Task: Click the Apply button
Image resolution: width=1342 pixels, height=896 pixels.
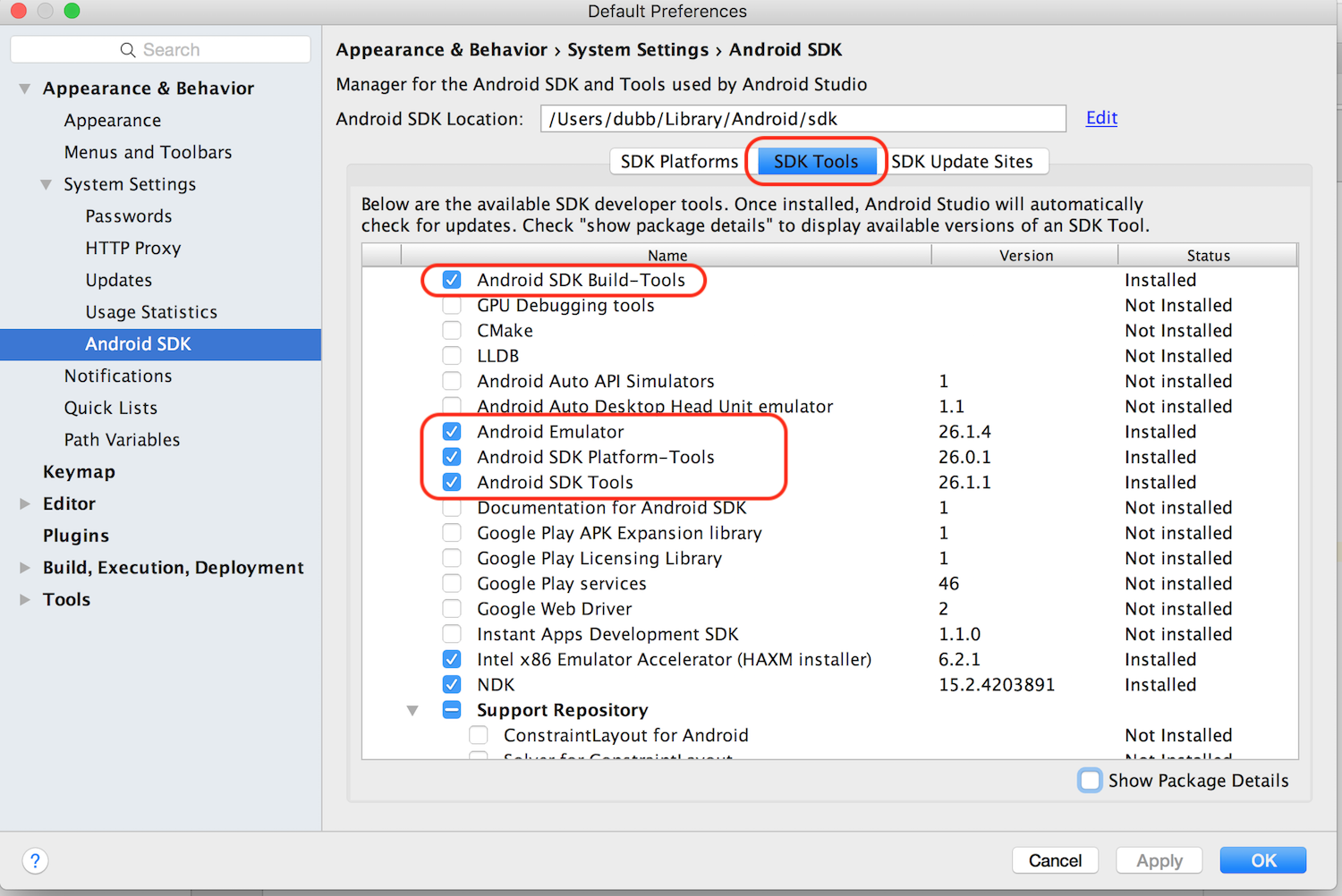Action: (x=1159, y=860)
